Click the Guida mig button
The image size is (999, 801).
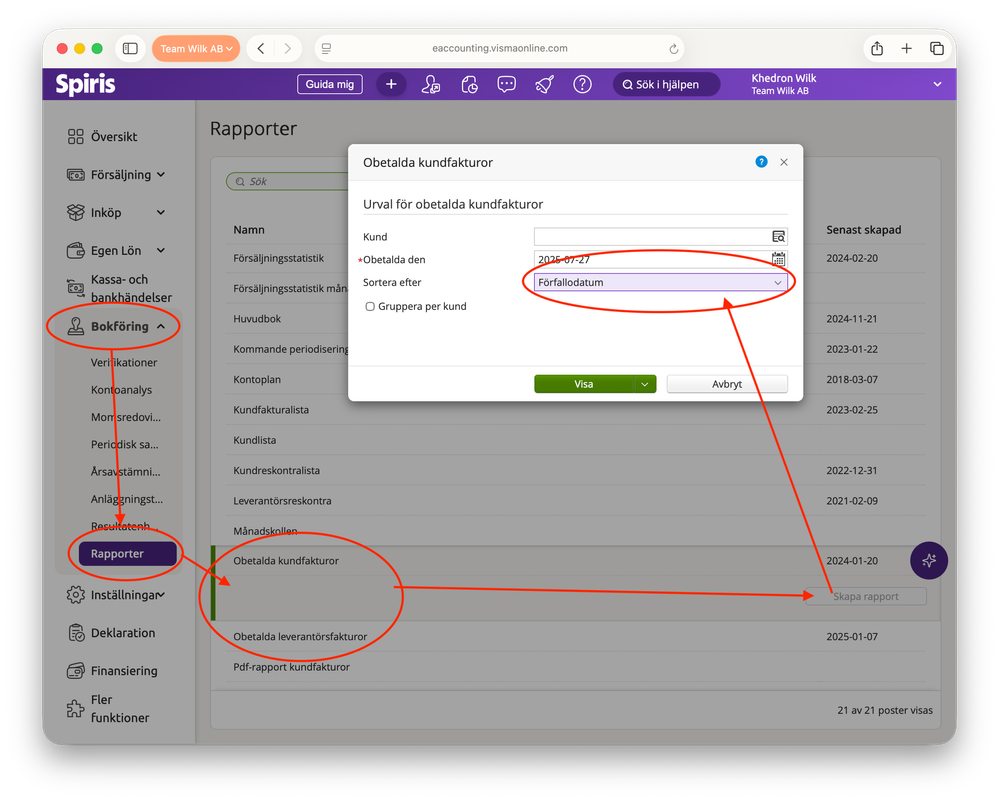[329, 84]
